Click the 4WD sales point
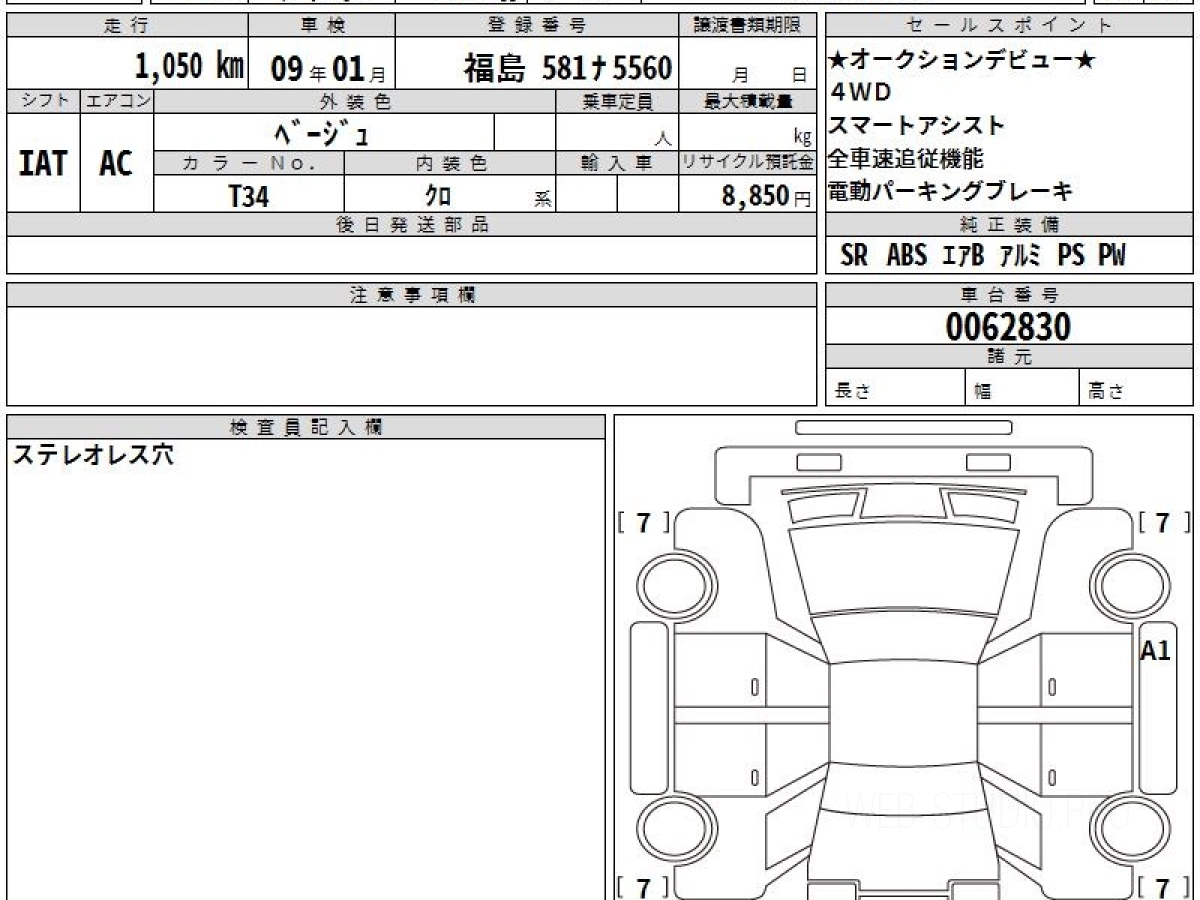This screenshot has width=1200, height=900. [861, 93]
